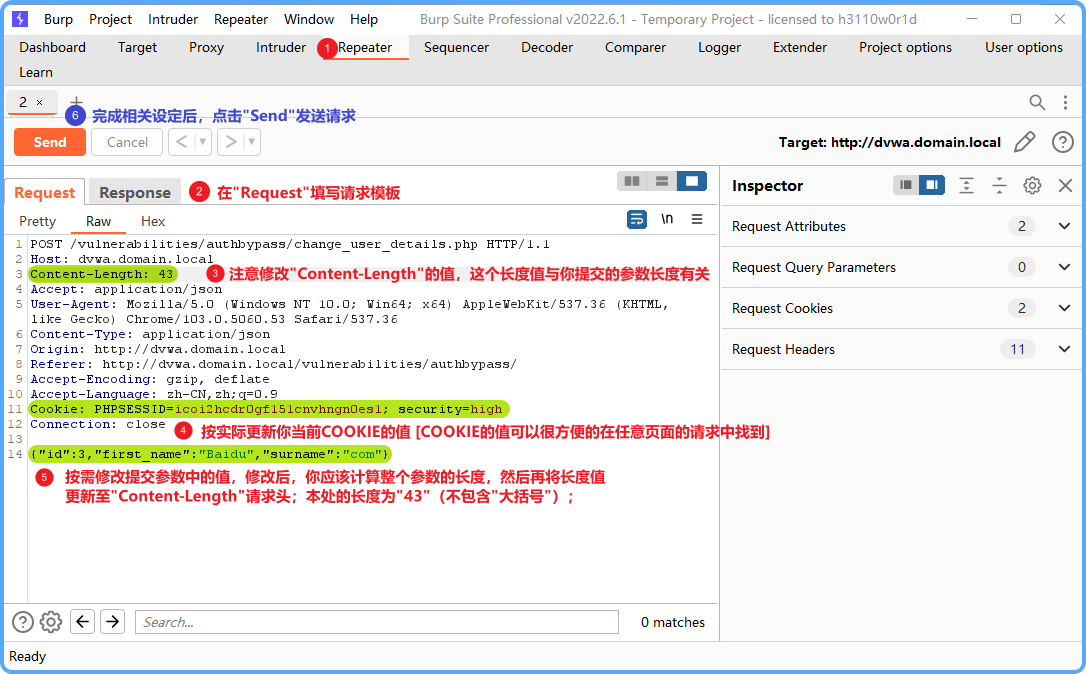Select side-by-side request/response layout
Screen dimensions: 1086x674
point(632,181)
